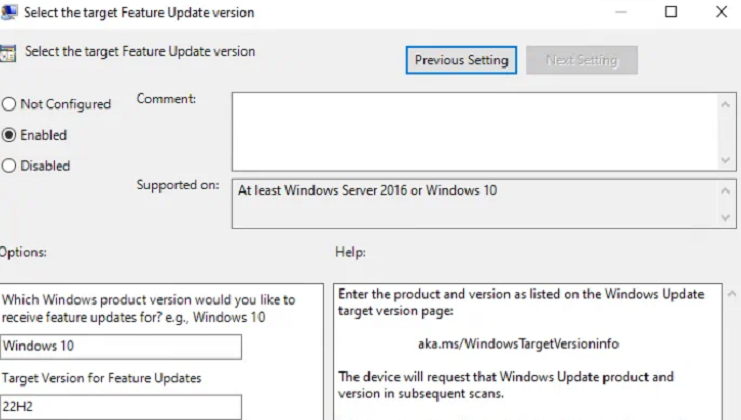Screen dimensions: 741x420
Task: Select the Disabled radio button
Action: pos(9,166)
